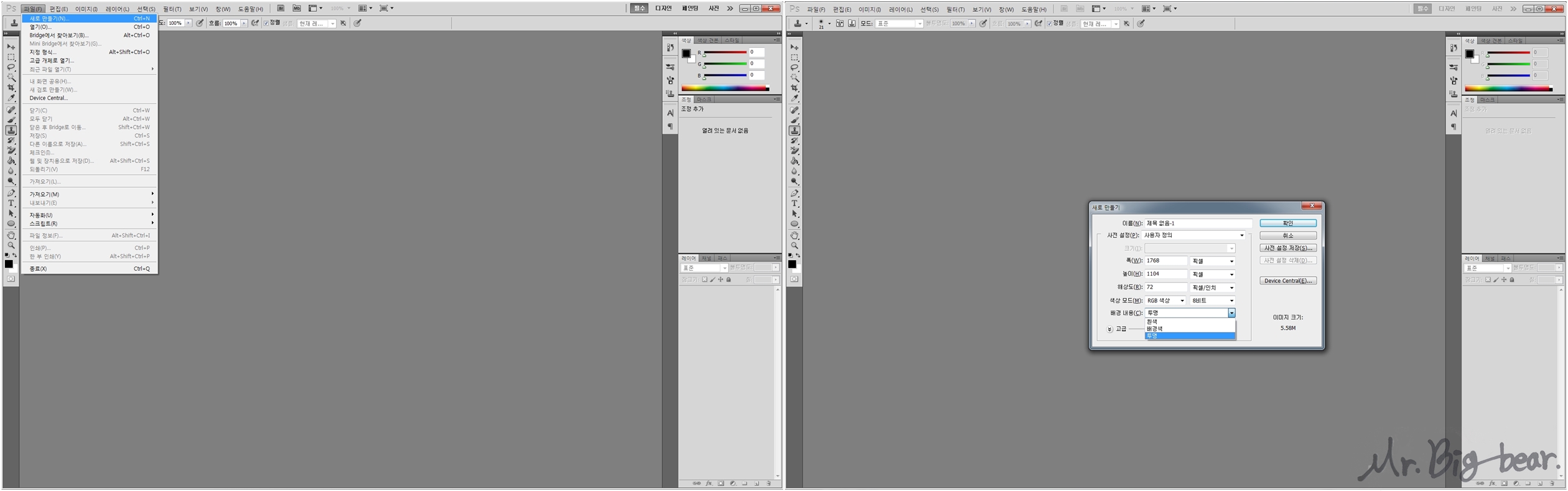
Task: Select Eraser tool in right window
Action: tap(795, 151)
